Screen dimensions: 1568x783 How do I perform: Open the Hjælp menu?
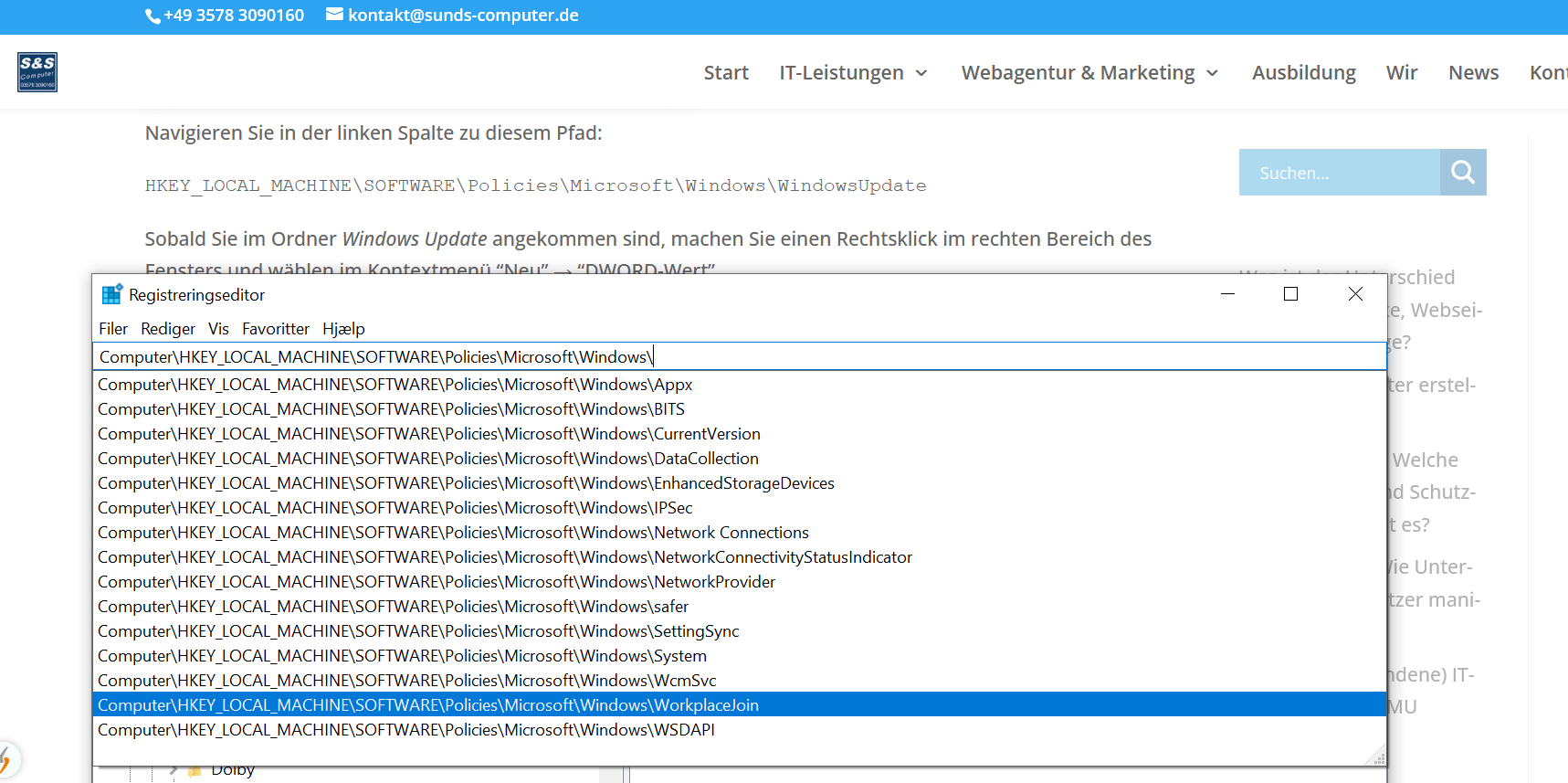343,329
